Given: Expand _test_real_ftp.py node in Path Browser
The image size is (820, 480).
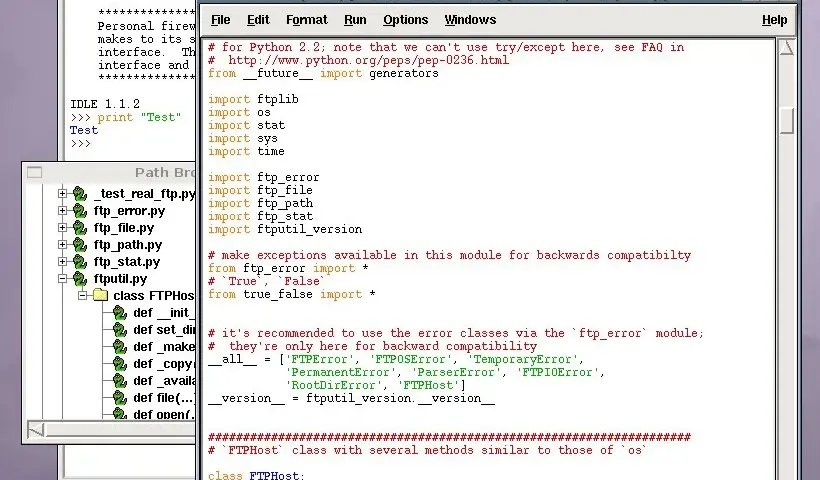Looking at the screenshot, I should pos(62,193).
